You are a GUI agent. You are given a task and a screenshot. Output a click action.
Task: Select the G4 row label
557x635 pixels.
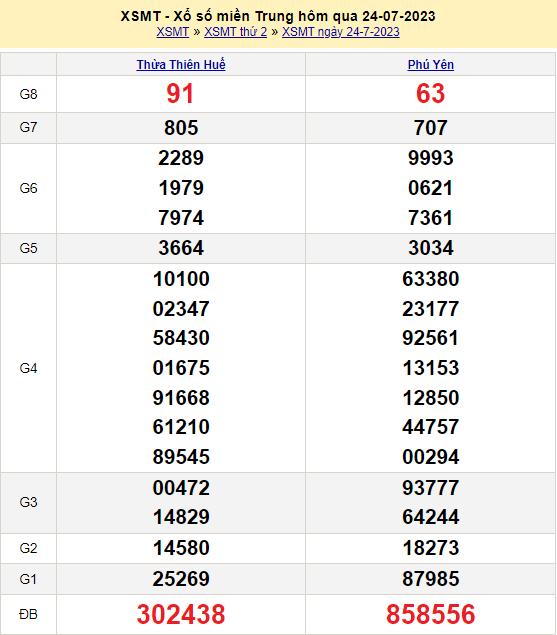click(28, 368)
